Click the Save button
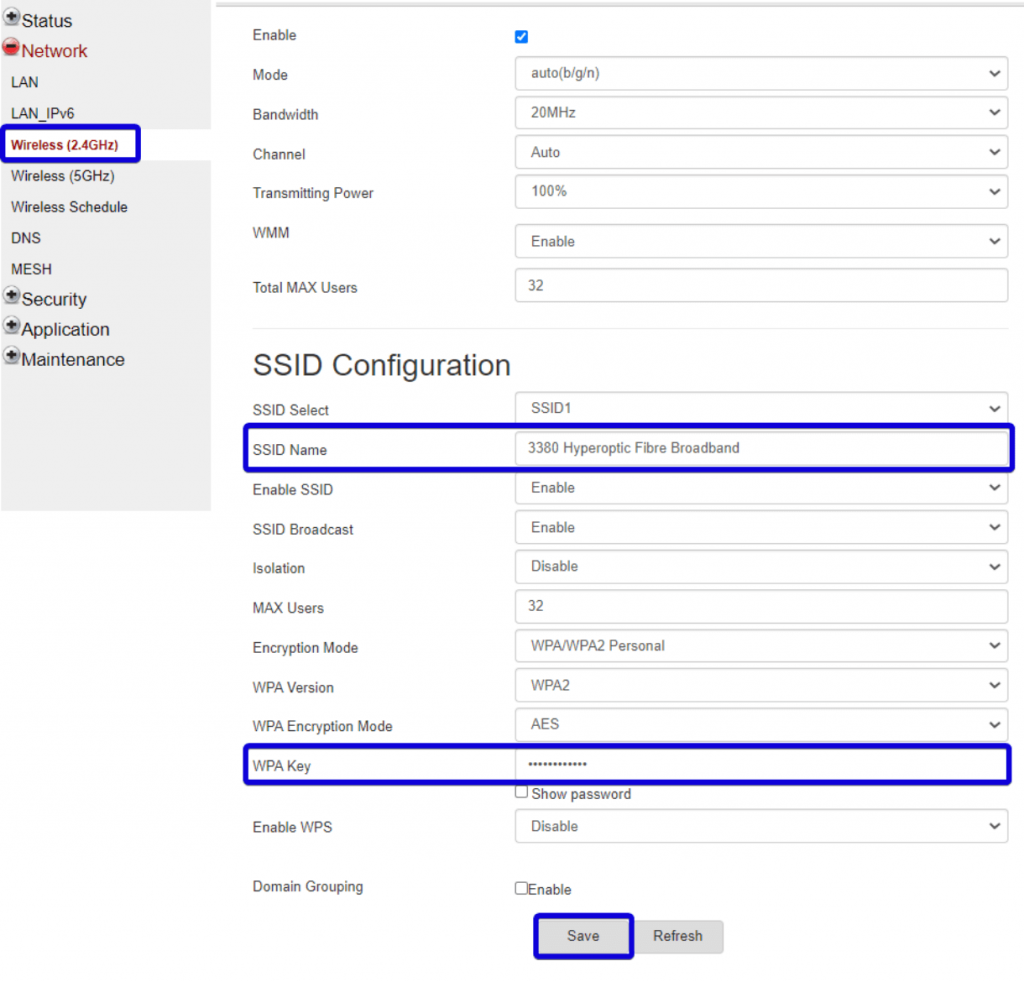Viewport: 1024px width, 982px height. (x=583, y=936)
